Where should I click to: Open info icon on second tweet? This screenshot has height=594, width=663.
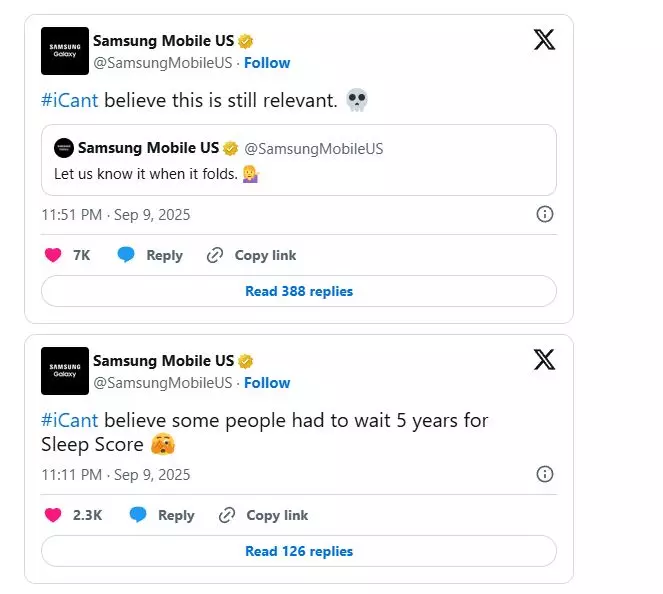[545, 474]
